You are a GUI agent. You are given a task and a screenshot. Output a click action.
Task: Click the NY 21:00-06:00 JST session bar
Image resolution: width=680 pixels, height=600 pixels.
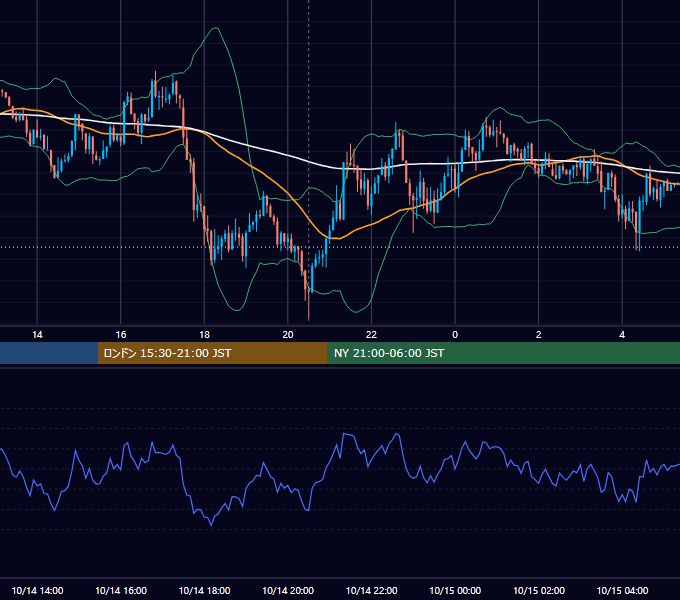point(503,353)
